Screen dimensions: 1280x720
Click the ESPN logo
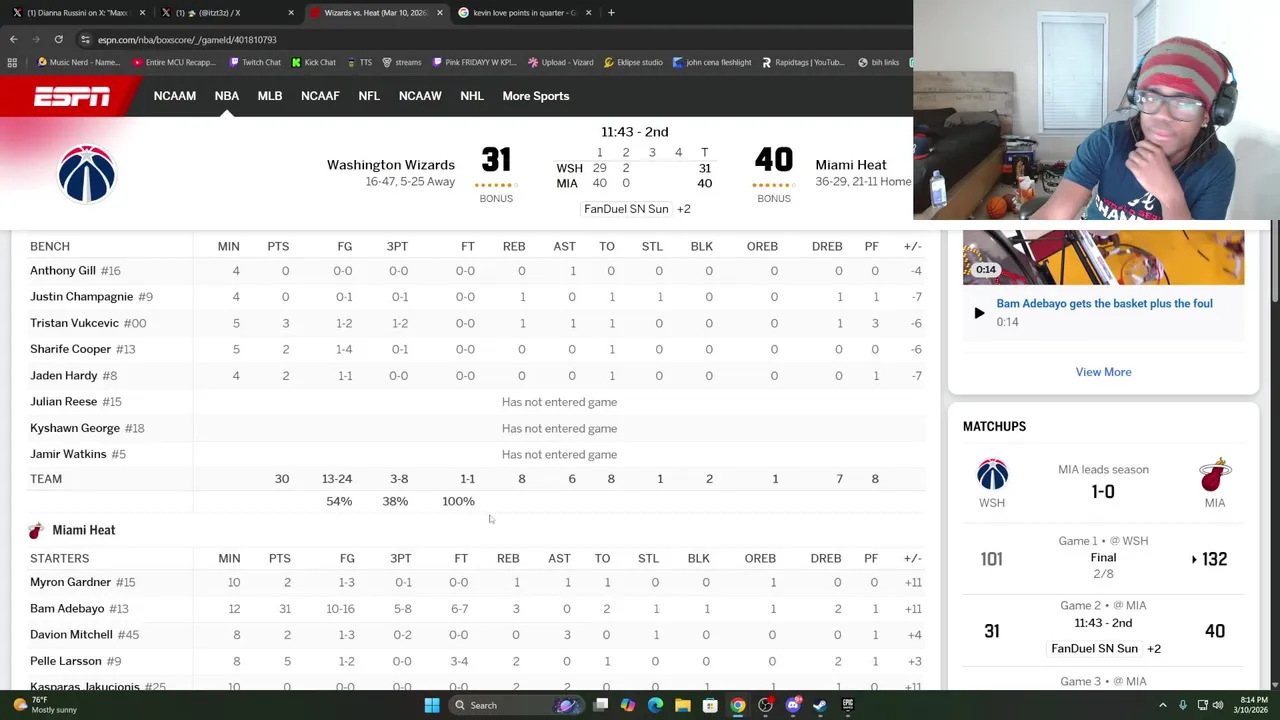72,96
